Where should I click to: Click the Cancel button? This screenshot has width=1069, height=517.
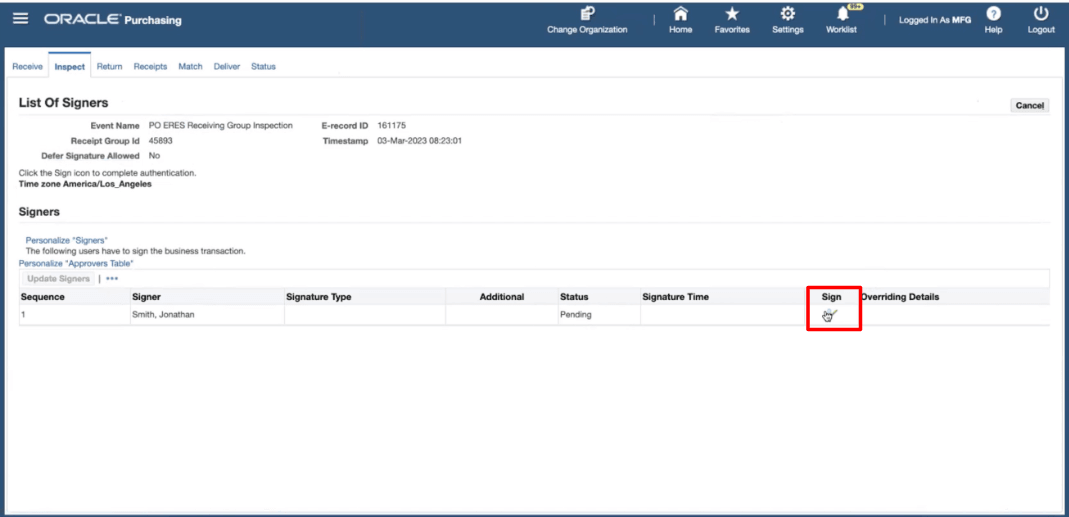click(1029, 106)
